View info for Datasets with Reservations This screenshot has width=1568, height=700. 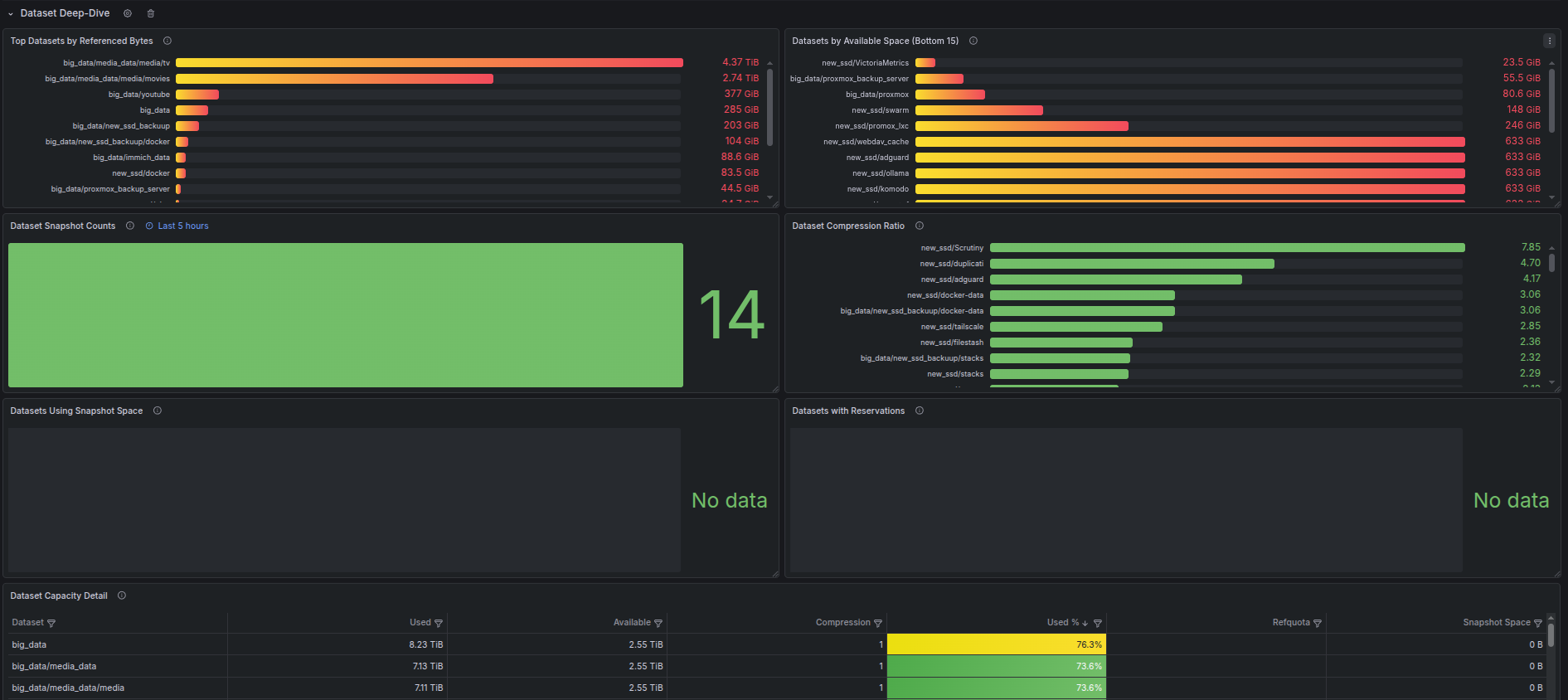click(x=920, y=411)
